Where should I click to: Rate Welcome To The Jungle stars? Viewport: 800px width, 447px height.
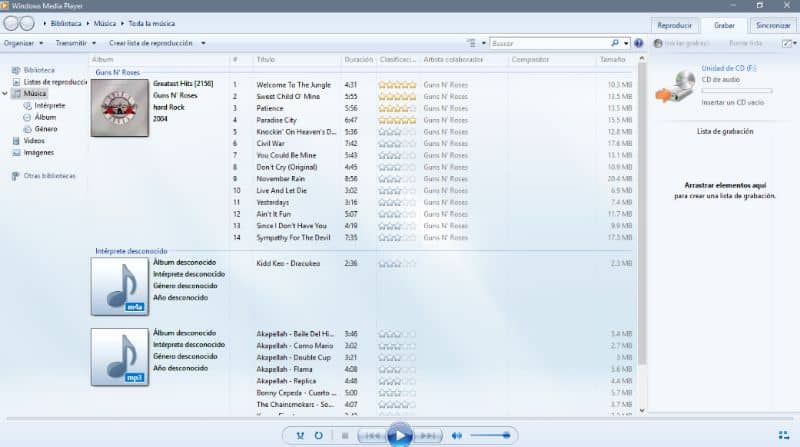[397, 85]
